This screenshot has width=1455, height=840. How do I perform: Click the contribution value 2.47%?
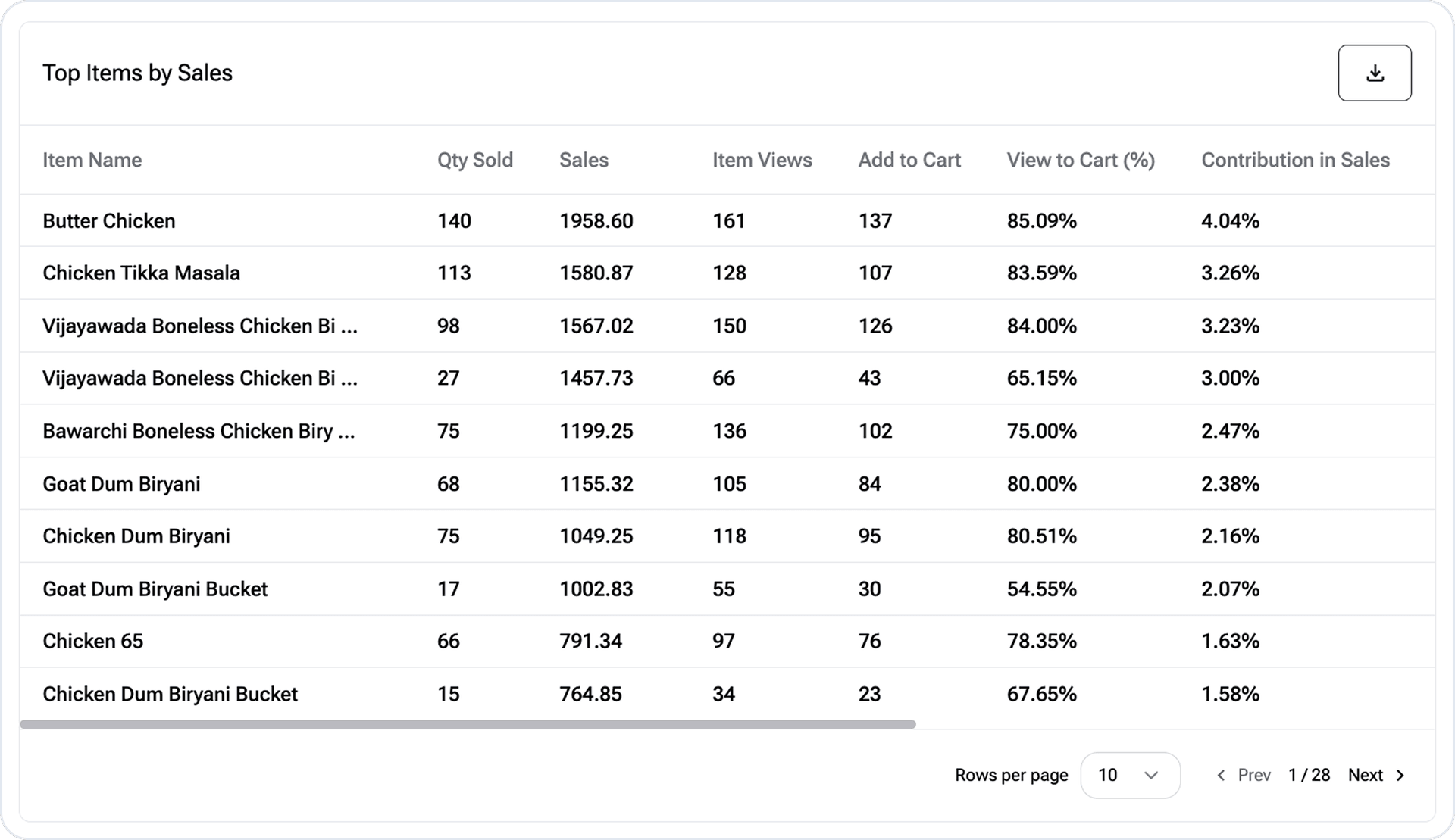(x=1230, y=431)
